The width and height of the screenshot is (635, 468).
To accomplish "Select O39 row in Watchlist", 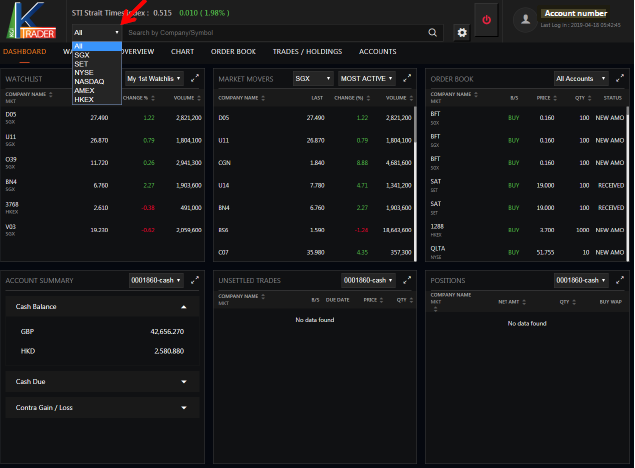I will [x=102, y=163].
